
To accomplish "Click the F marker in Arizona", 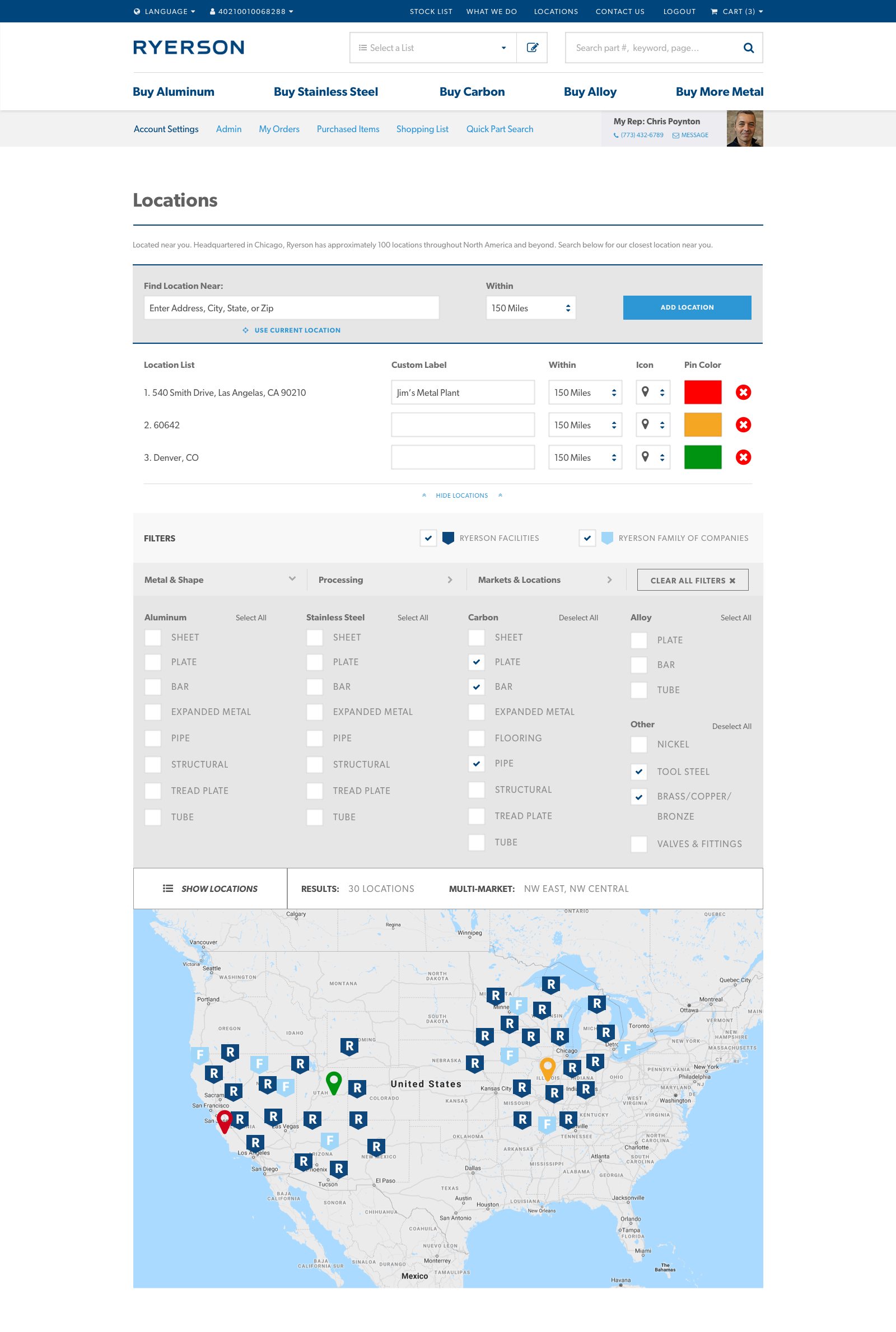I will 330,1141.
